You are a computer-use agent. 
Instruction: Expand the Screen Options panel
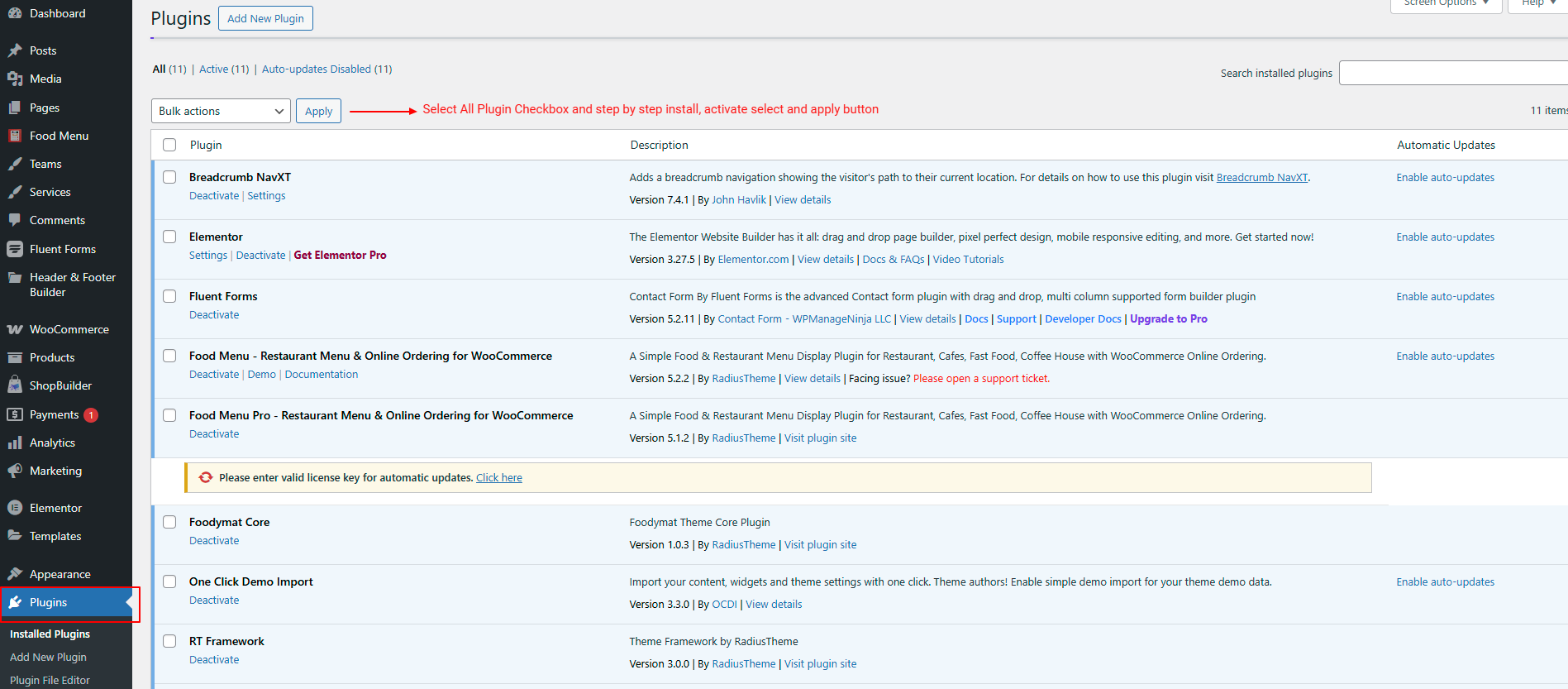1446,4
